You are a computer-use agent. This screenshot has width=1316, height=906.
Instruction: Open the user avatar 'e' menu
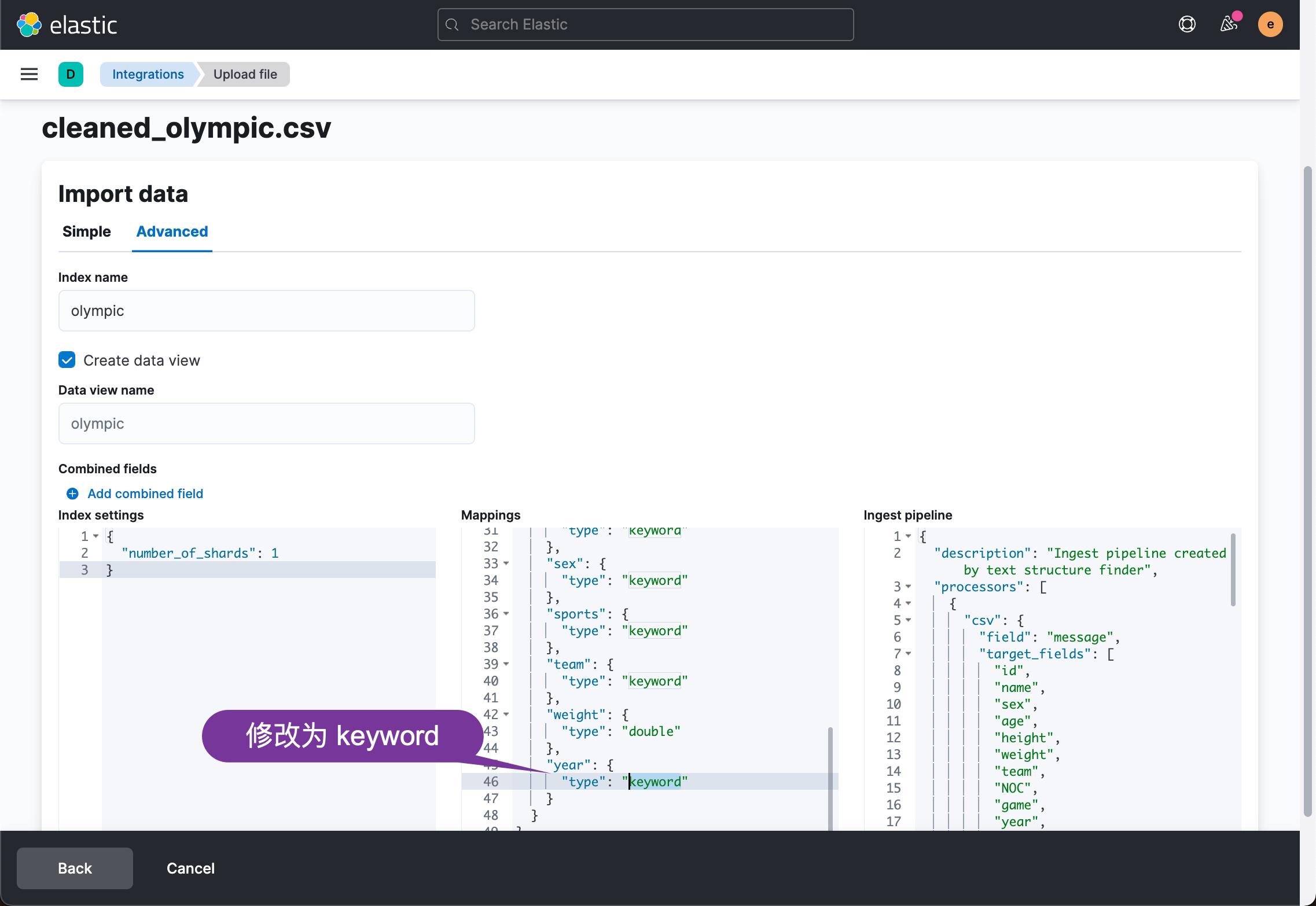click(1270, 24)
